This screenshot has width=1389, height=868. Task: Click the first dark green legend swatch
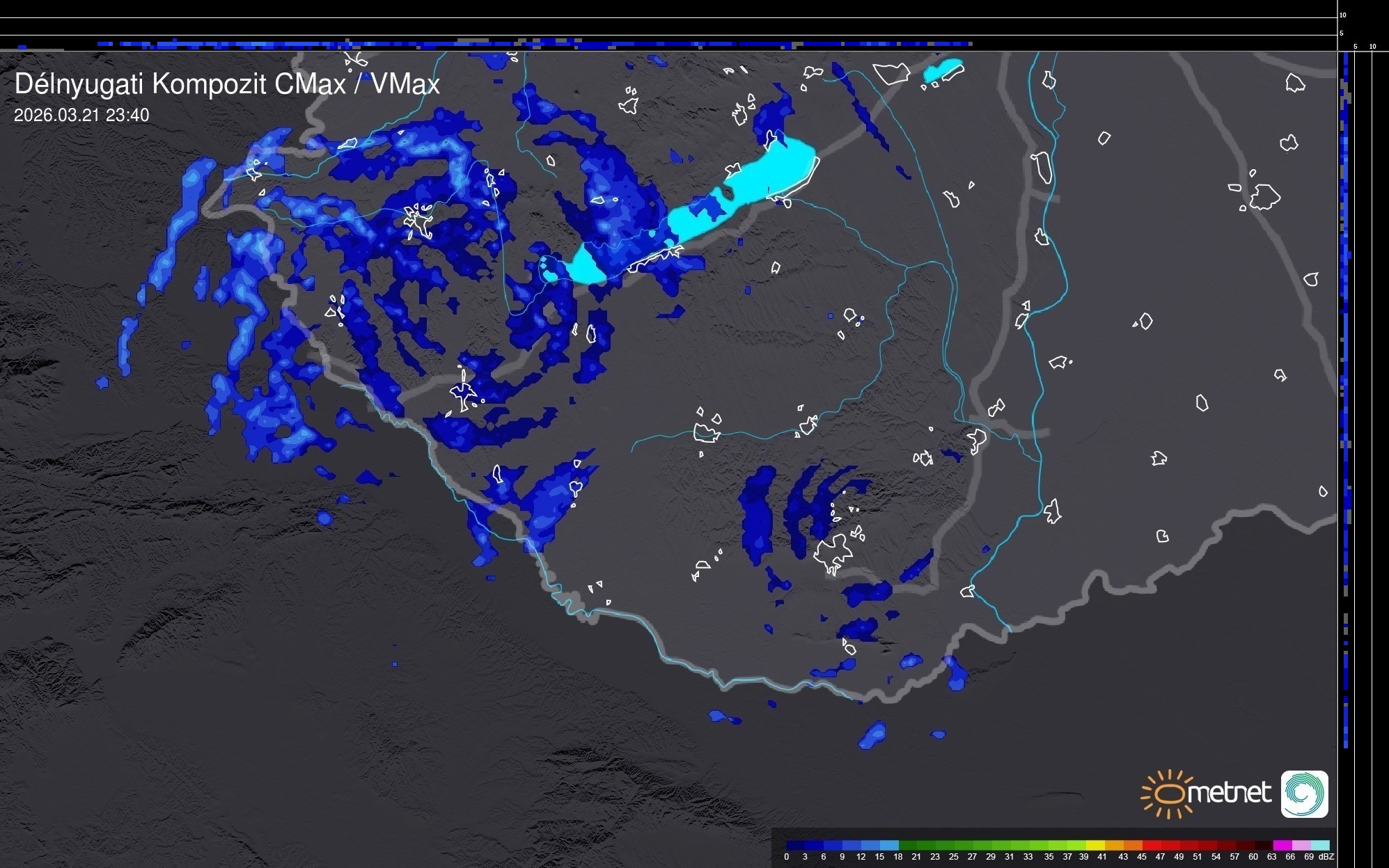coord(907,845)
